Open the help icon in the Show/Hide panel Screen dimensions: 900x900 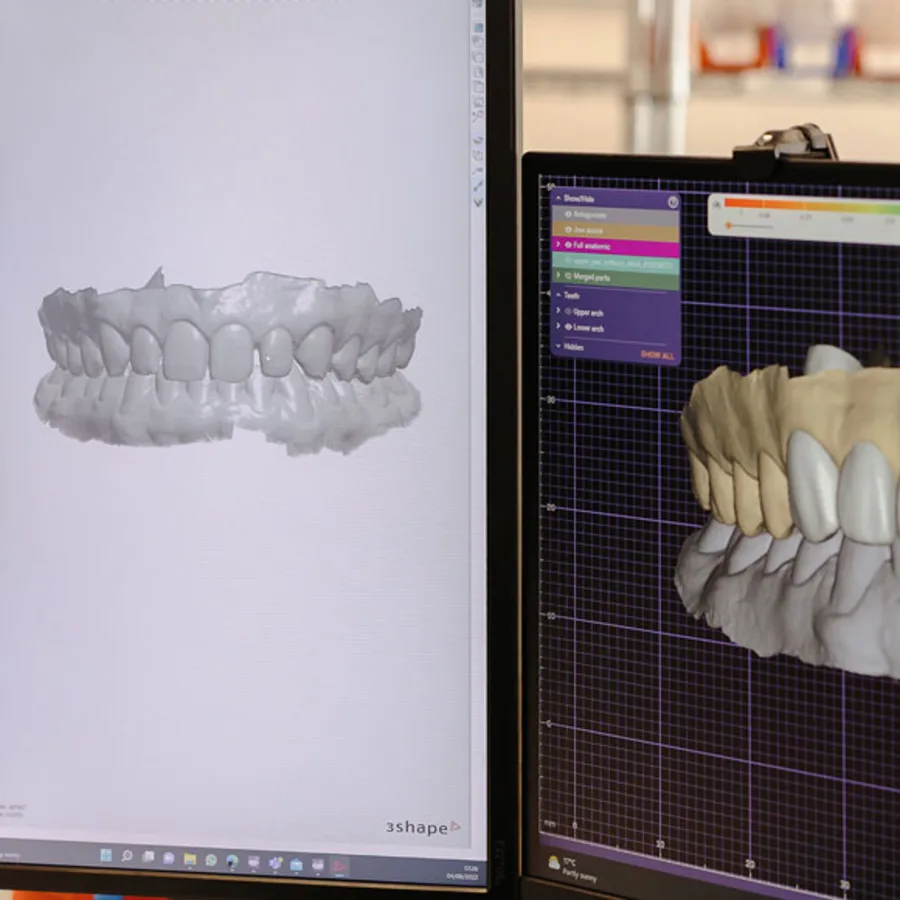pyautogui.click(x=673, y=202)
